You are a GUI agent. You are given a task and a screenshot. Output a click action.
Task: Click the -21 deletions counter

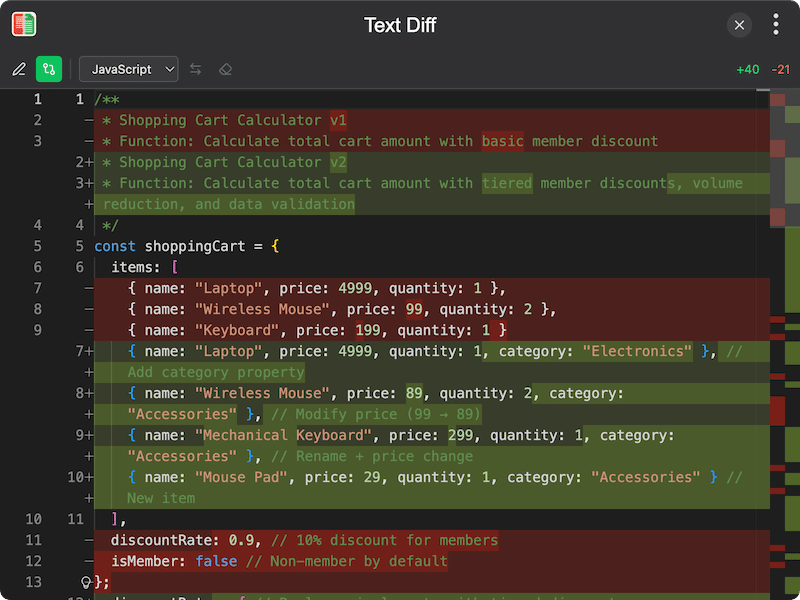(x=781, y=69)
